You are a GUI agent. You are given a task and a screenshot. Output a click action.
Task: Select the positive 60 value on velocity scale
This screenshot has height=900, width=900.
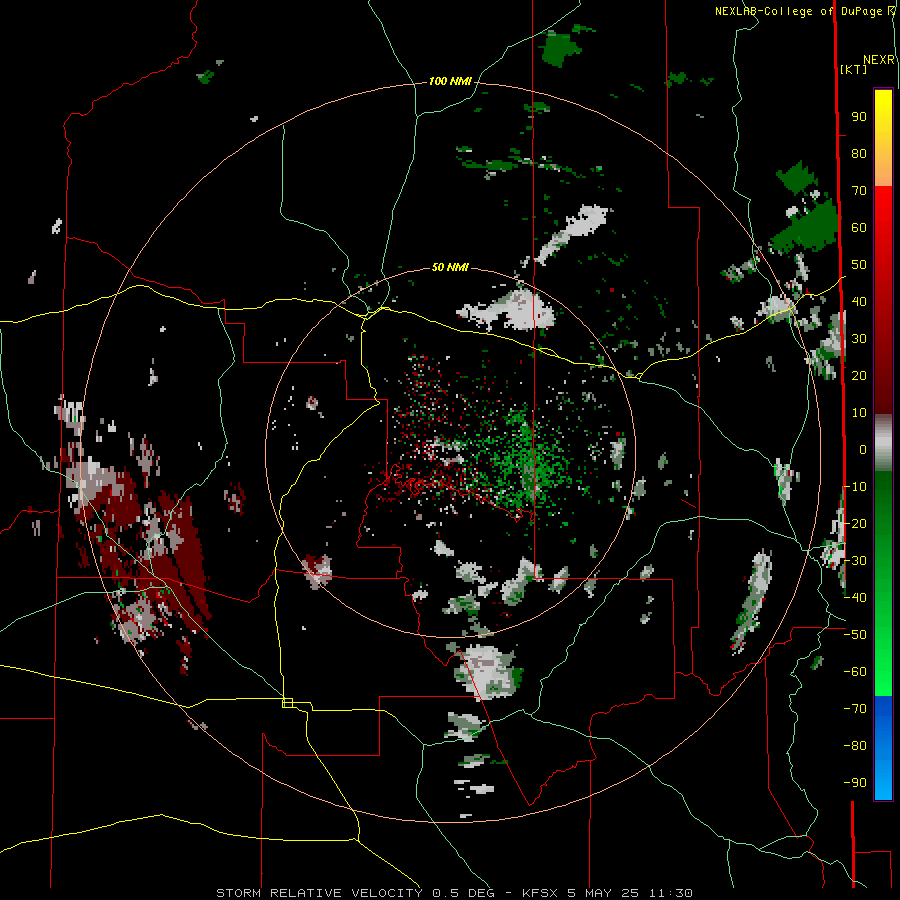click(x=859, y=228)
